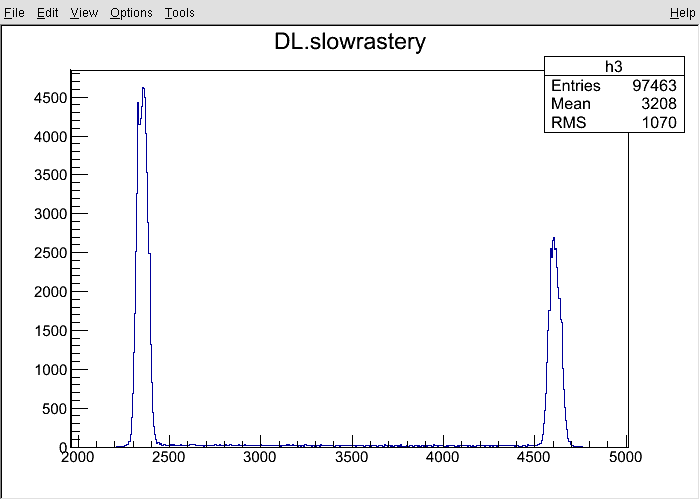Image resolution: width=700 pixels, height=500 pixels.
Task: Select the Entries 97463 row in stats box
Action: tap(614, 85)
